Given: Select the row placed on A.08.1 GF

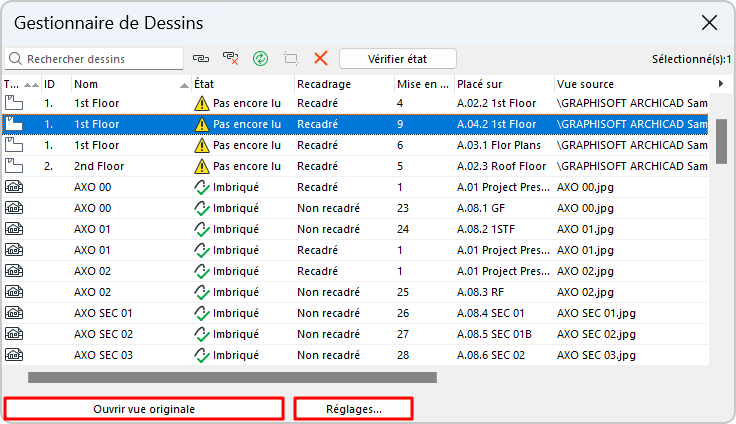Looking at the screenshot, I should (355, 208).
